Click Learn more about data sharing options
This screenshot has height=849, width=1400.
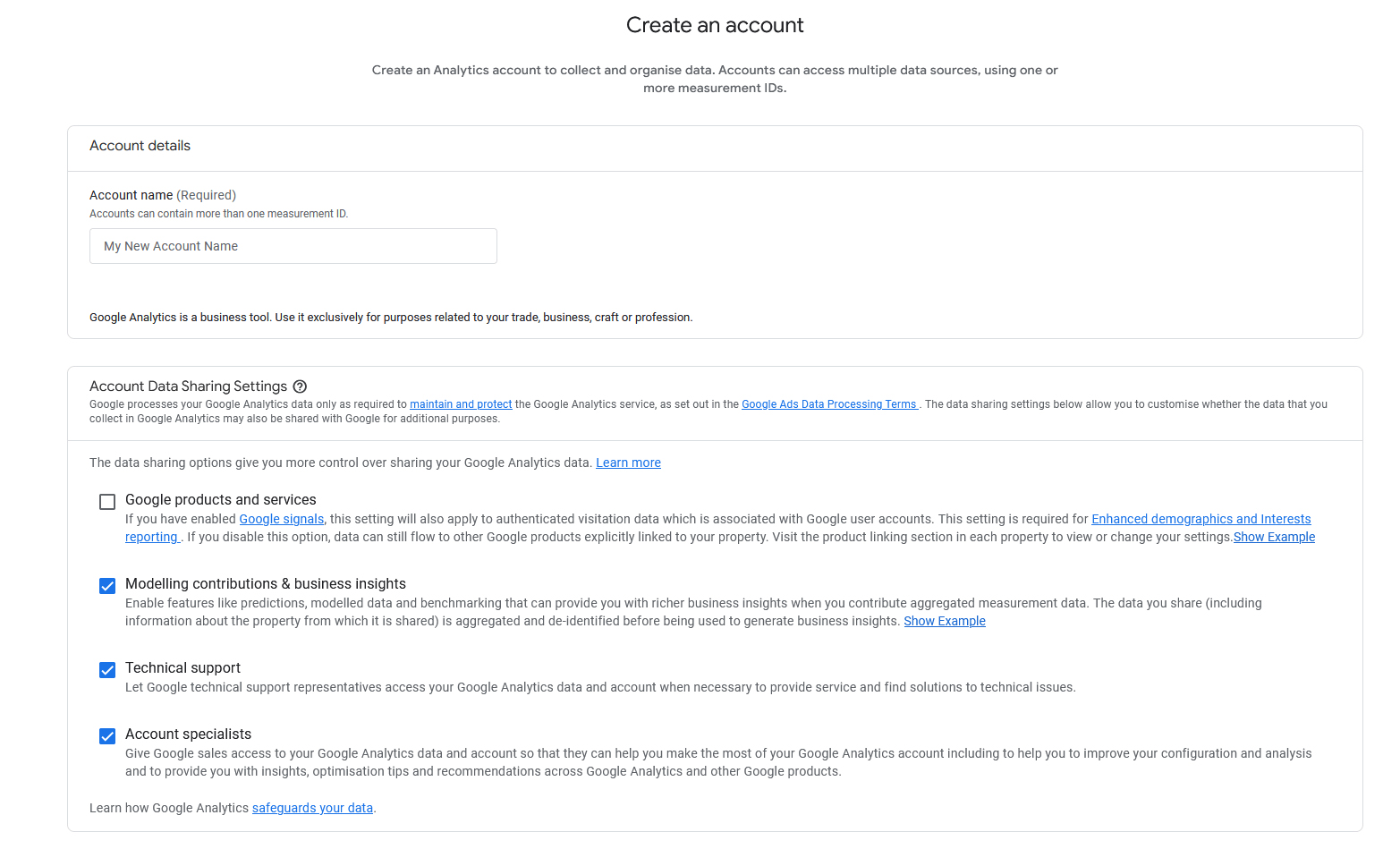(628, 463)
